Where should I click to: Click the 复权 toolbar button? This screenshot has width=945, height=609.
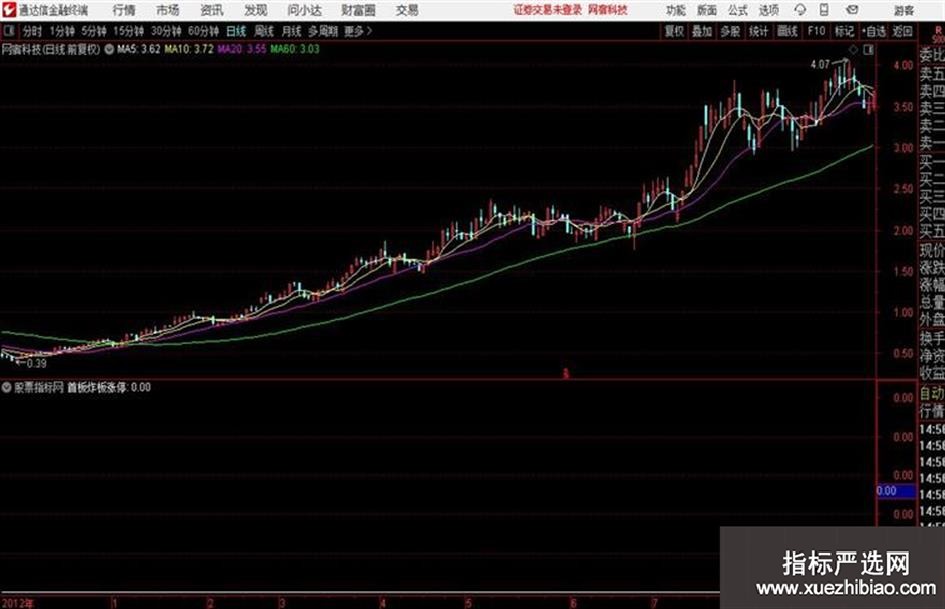pos(674,31)
